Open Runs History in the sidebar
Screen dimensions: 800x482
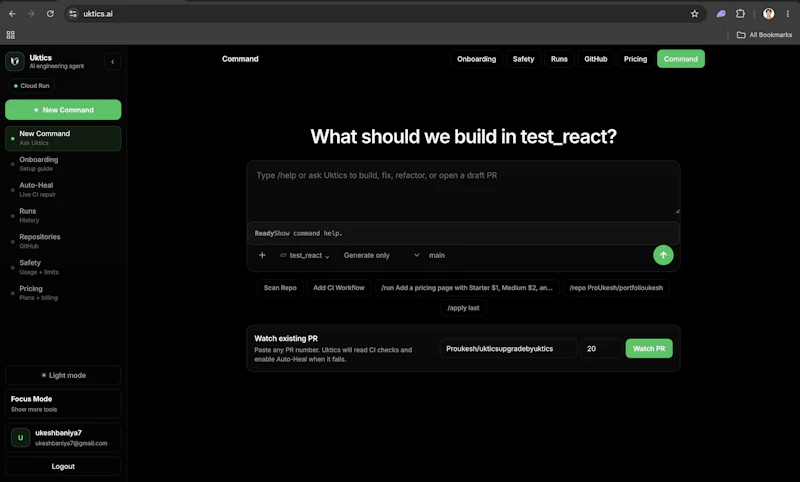click(x=63, y=215)
